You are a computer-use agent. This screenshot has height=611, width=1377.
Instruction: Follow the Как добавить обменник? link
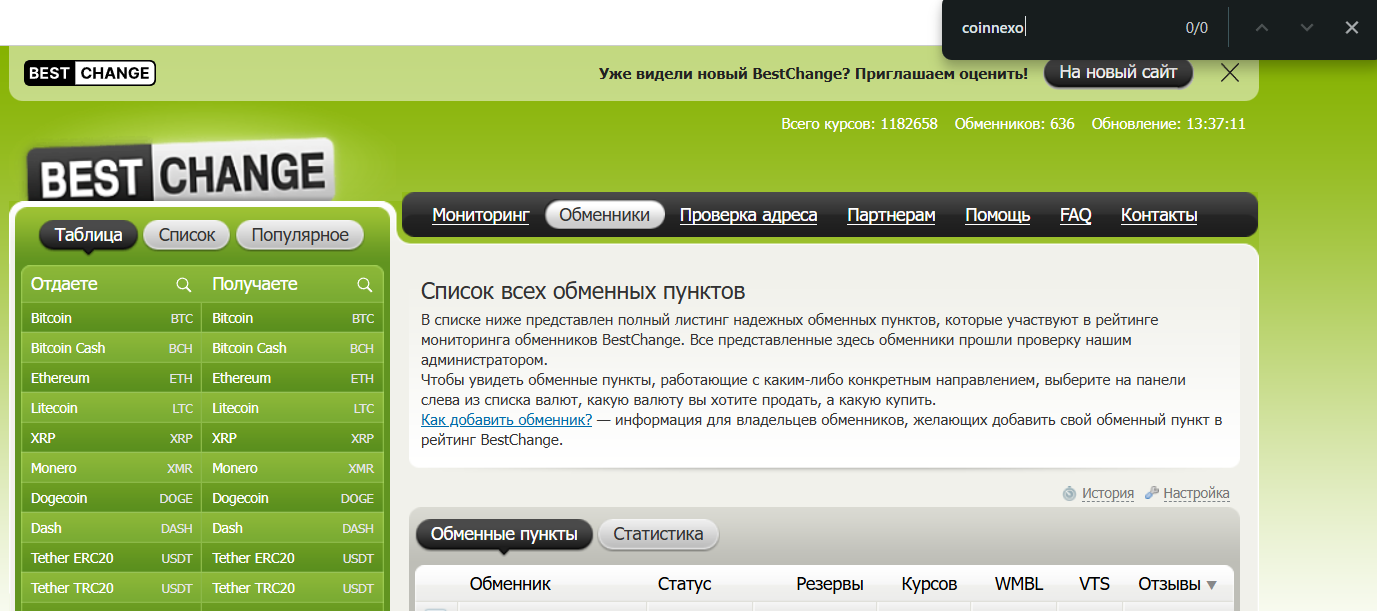tap(506, 420)
